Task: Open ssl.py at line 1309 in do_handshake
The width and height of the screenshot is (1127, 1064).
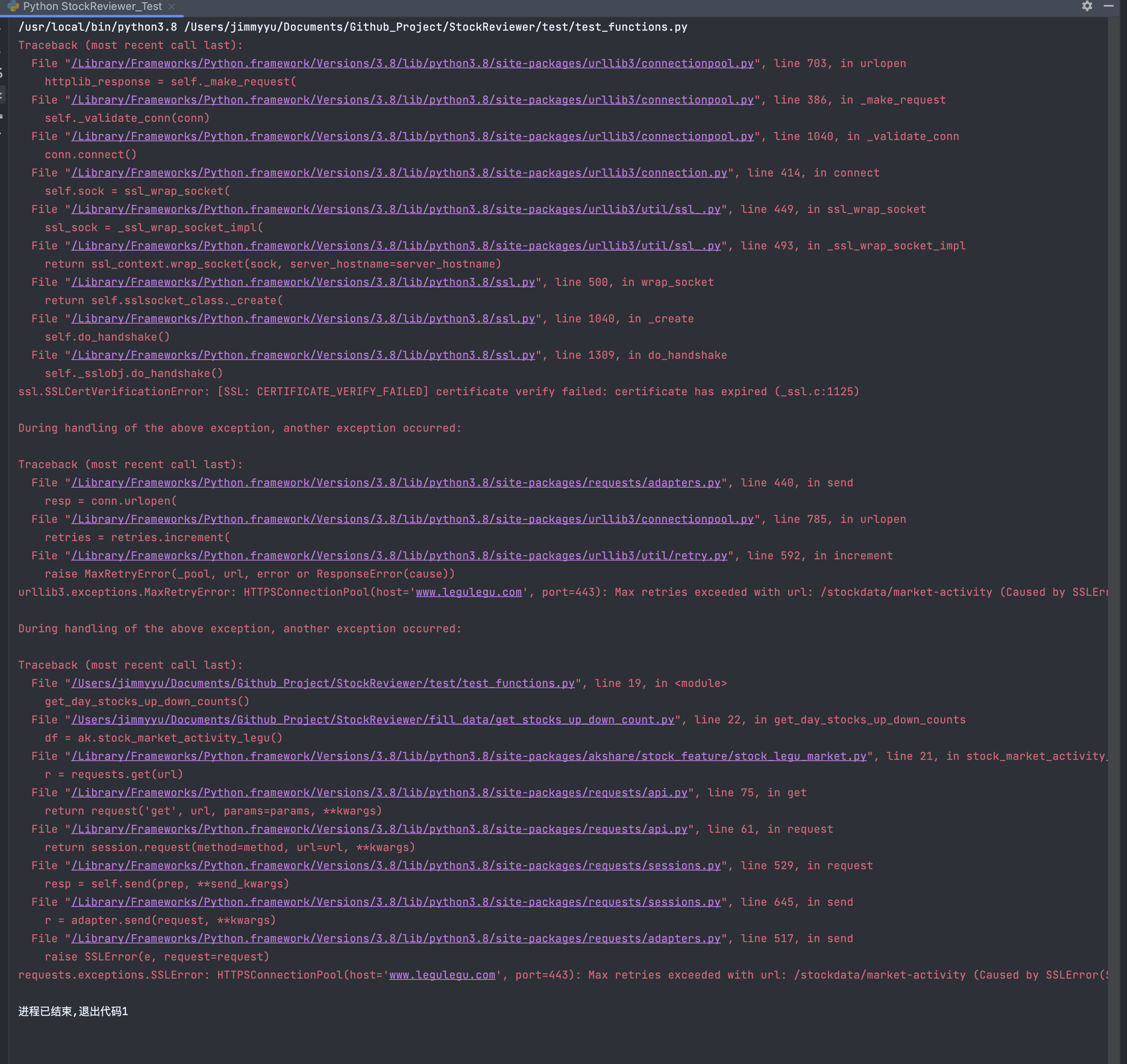Action: [x=302, y=355]
